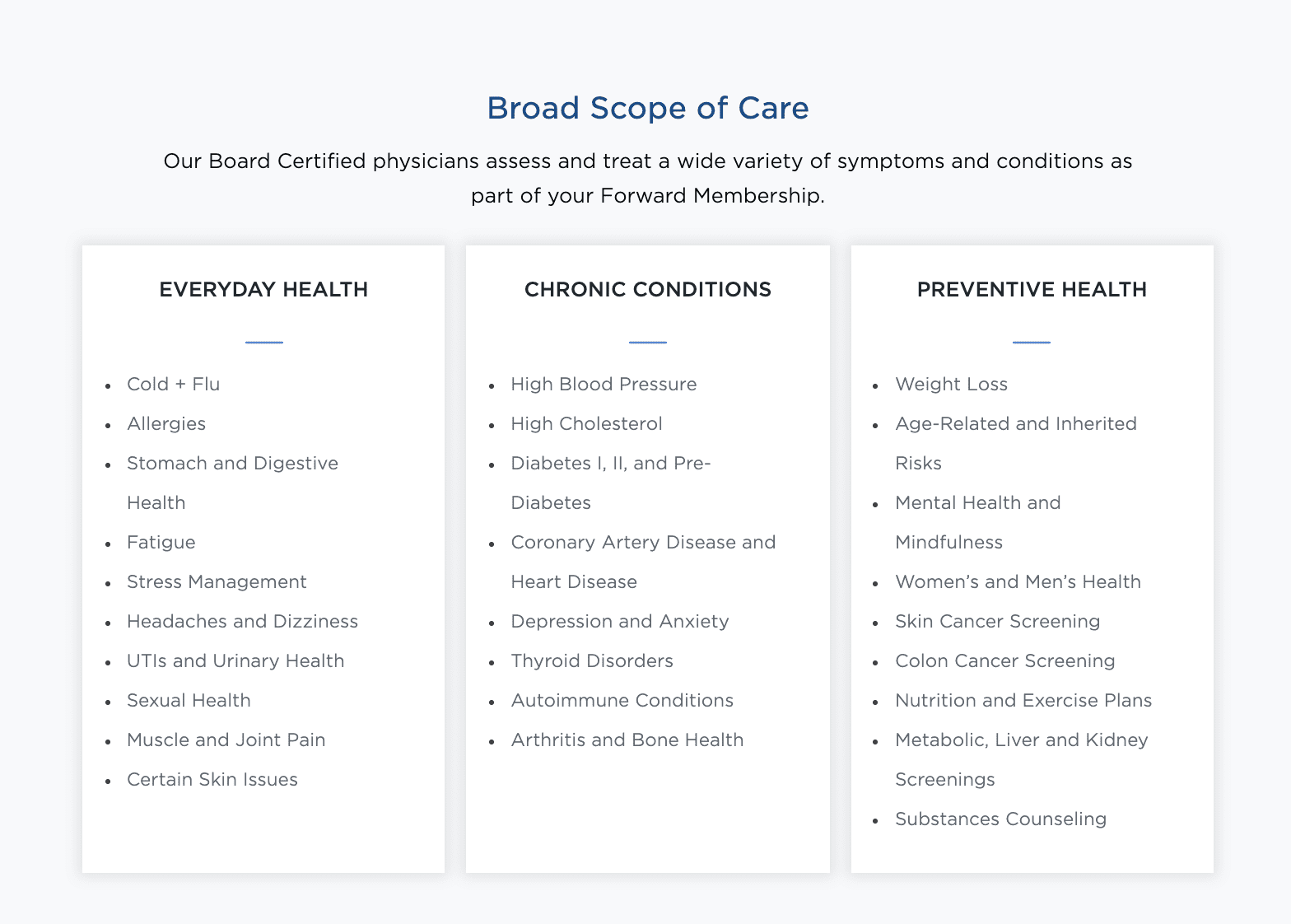The width and height of the screenshot is (1291, 924).
Task: Select the Everyday Health card title
Action: click(263, 290)
